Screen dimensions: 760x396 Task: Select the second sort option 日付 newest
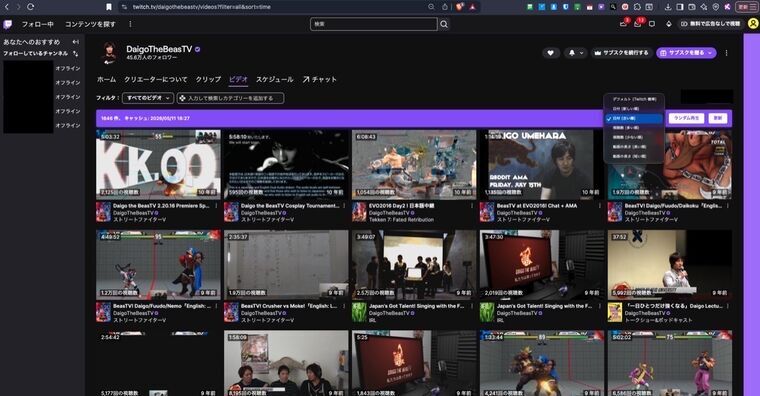[x=634, y=109]
